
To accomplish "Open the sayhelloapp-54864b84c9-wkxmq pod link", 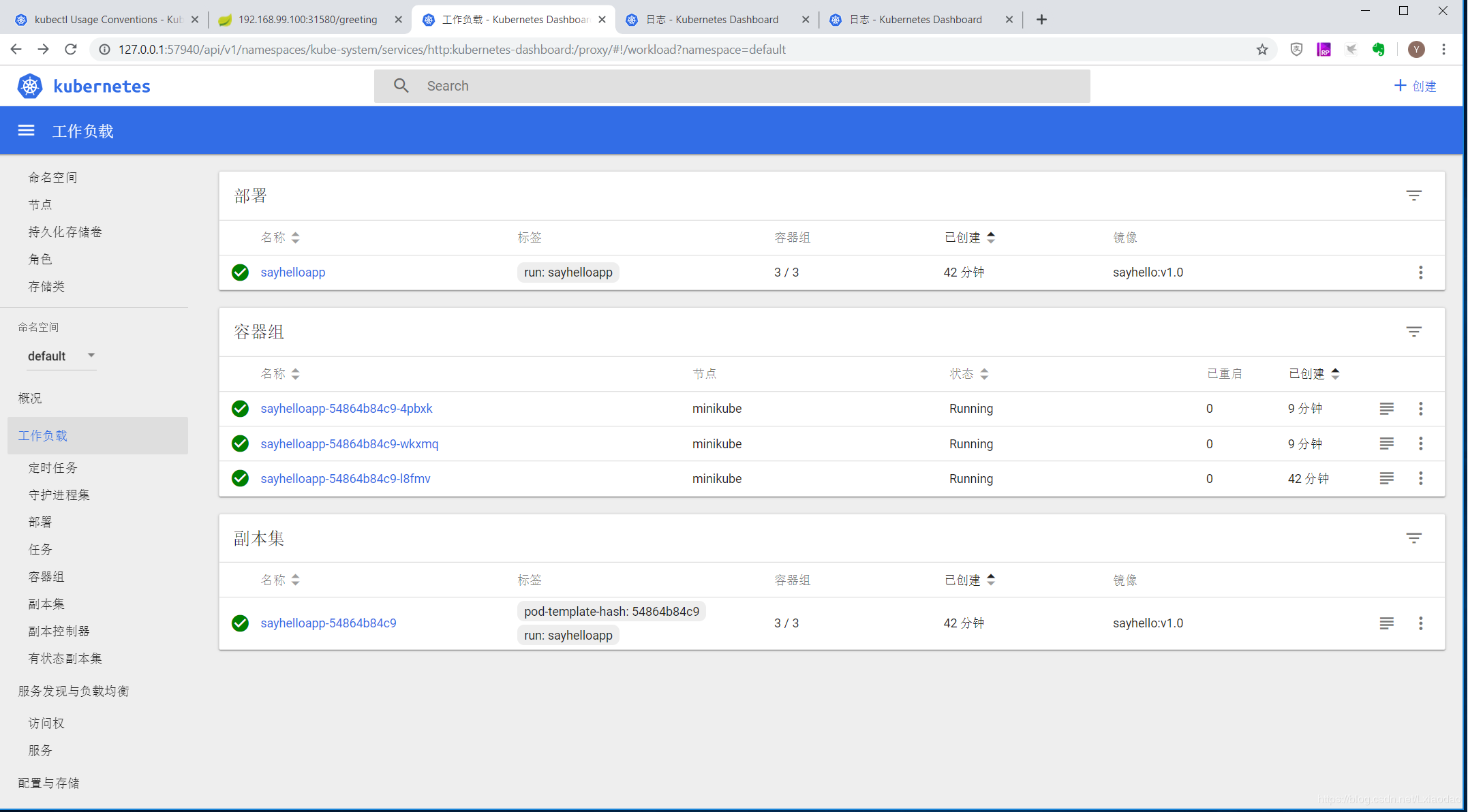I will [x=349, y=444].
